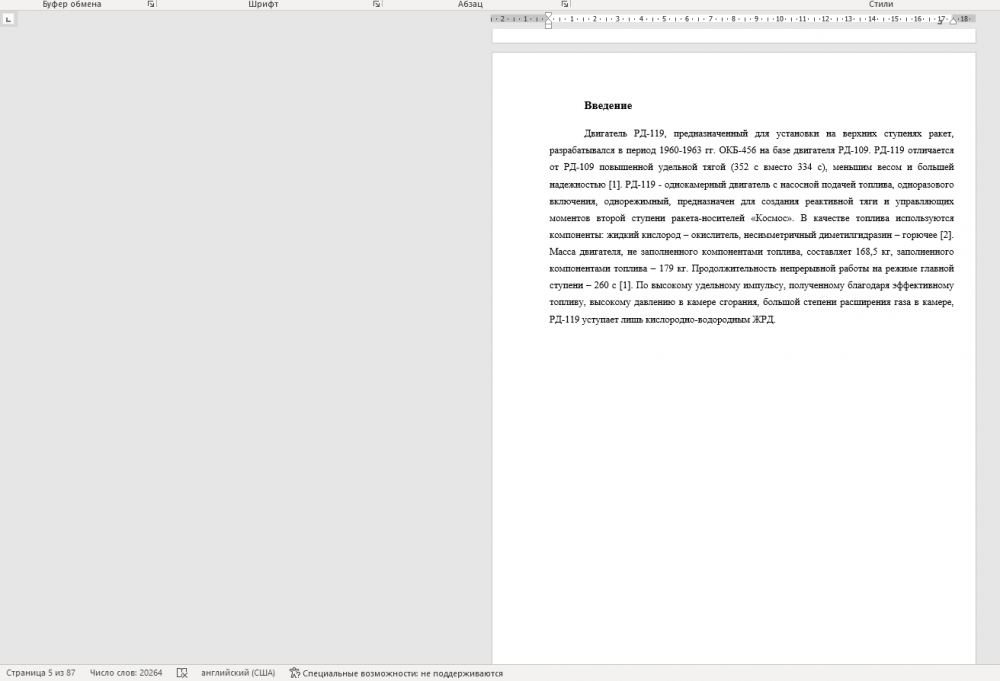Image resolution: width=1000 pixels, height=681 pixels.
Task: Click the right indent marker on ruler
Action: pyautogui.click(x=953, y=21)
